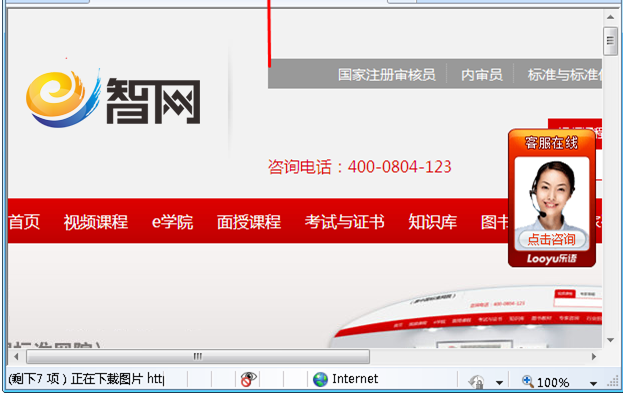The height and width of the screenshot is (393, 623).
Task: Click the vertical scrollbar down arrow
Action: (611, 340)
